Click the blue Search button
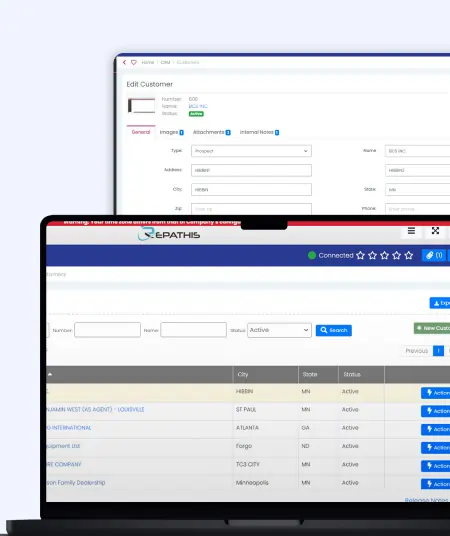 point(334,330)
